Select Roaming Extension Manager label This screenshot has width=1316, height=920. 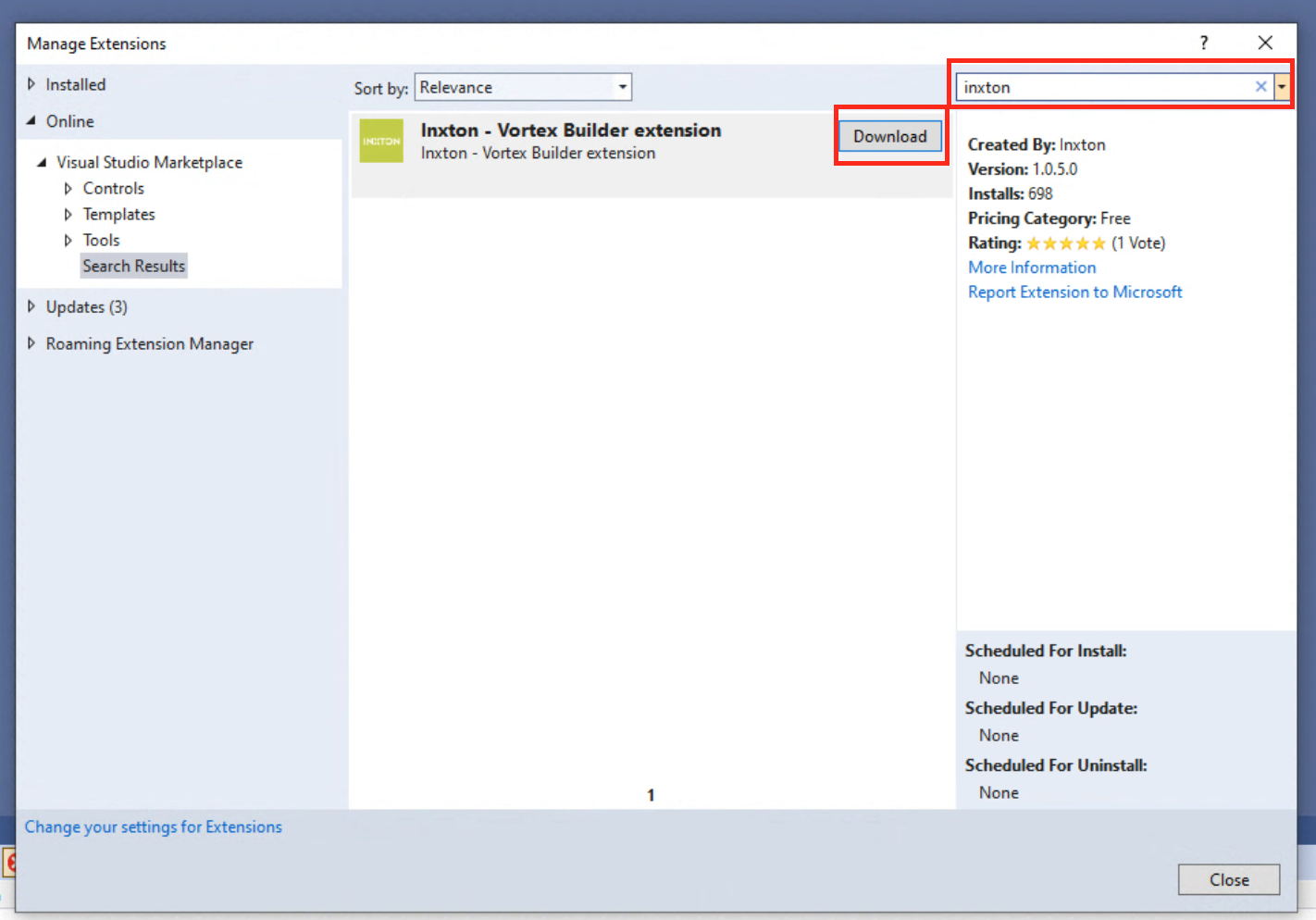click(x=150, y=343)
